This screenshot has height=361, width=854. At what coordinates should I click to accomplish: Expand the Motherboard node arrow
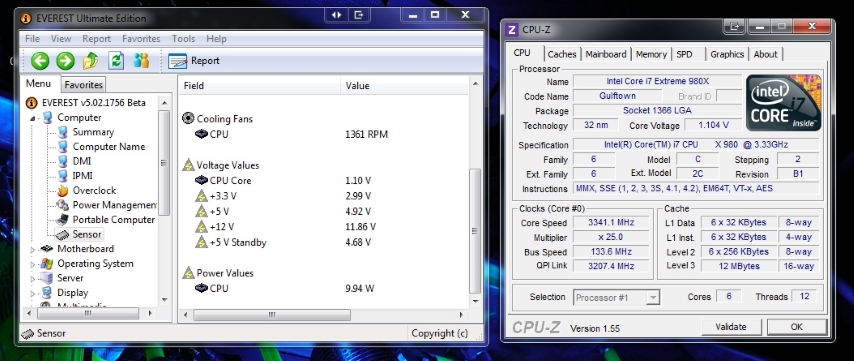click(x=32, y=249)
